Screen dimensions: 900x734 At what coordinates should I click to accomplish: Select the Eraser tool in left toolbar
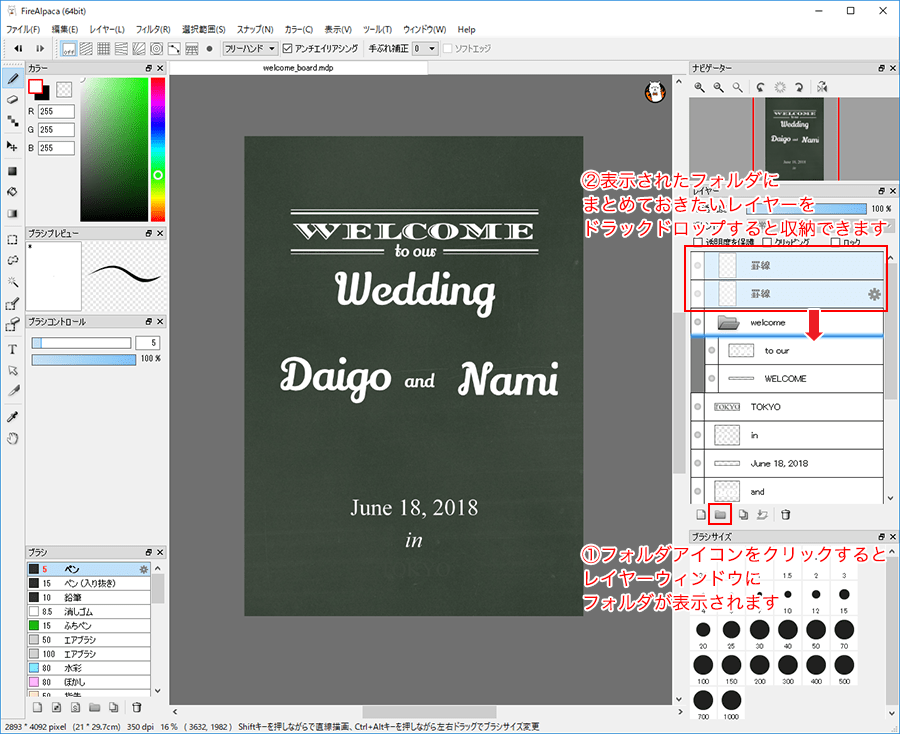pyautogui.click(x=13, y=99)
